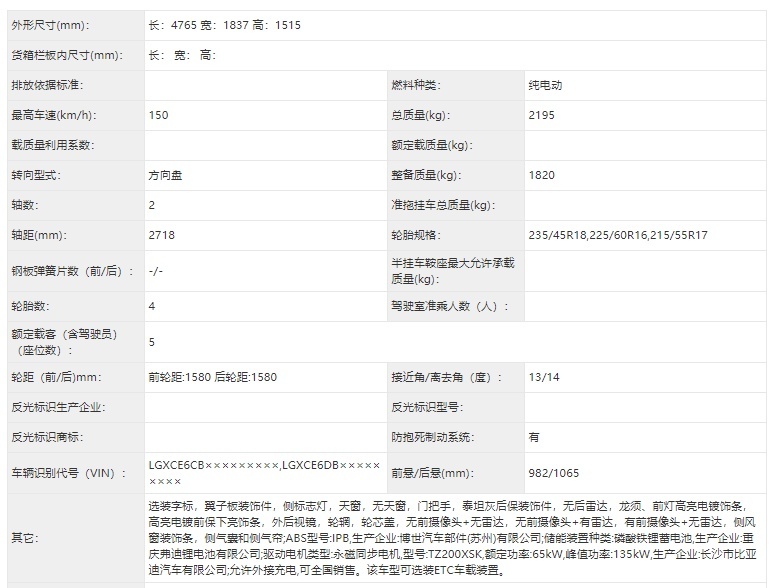Click the 防抱死制动系统 label
This screenshot has height=588, width=776.
coord(433,437)
